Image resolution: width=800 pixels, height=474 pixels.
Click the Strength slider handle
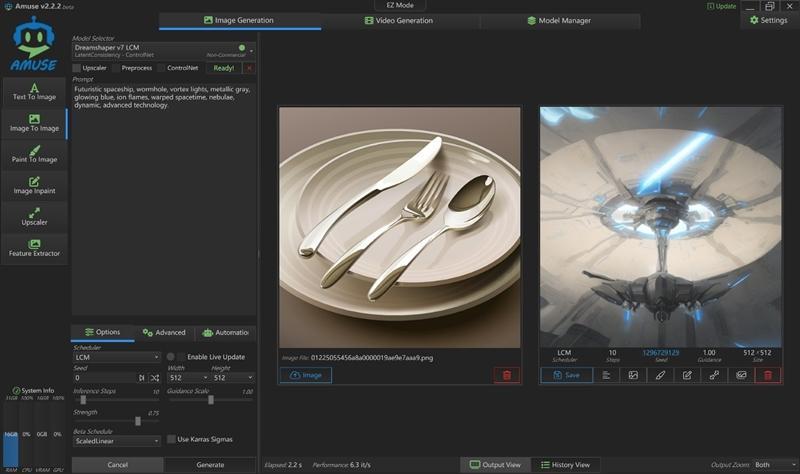click(138, 420)
